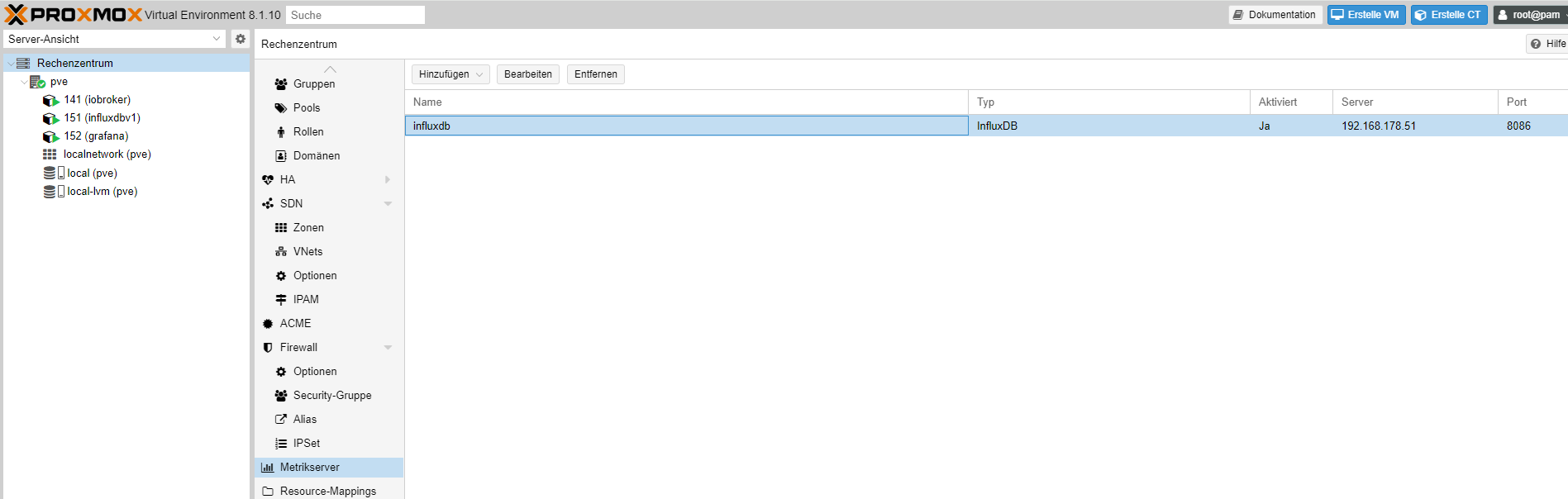Collapse the pve node tree
Viewport: 1568px width, 499px height.
(24, 82)
